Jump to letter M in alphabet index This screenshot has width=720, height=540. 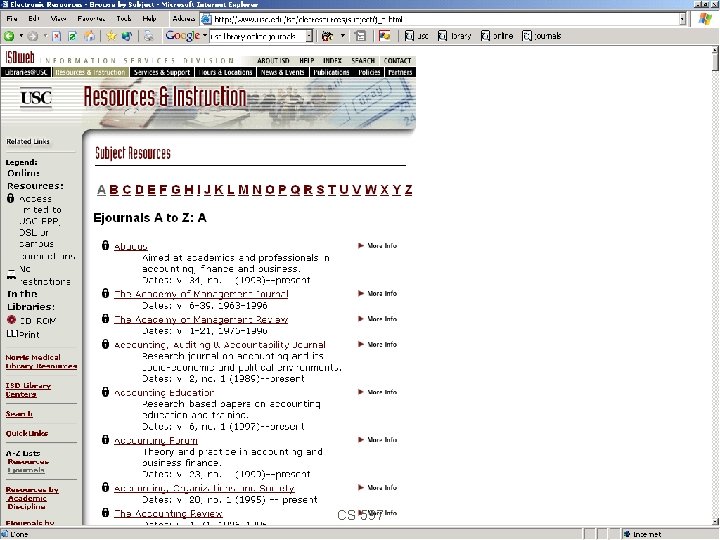tap(243, 190)
